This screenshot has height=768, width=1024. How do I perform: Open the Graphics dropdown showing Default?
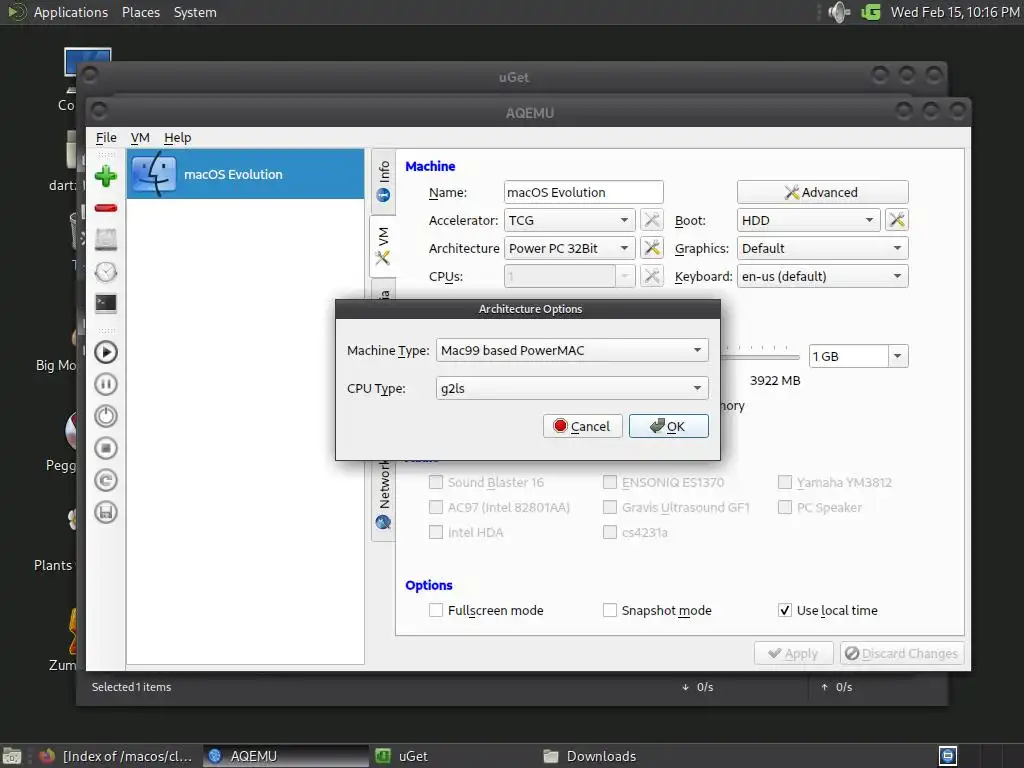pyautogui.click(x=823, y=248)
